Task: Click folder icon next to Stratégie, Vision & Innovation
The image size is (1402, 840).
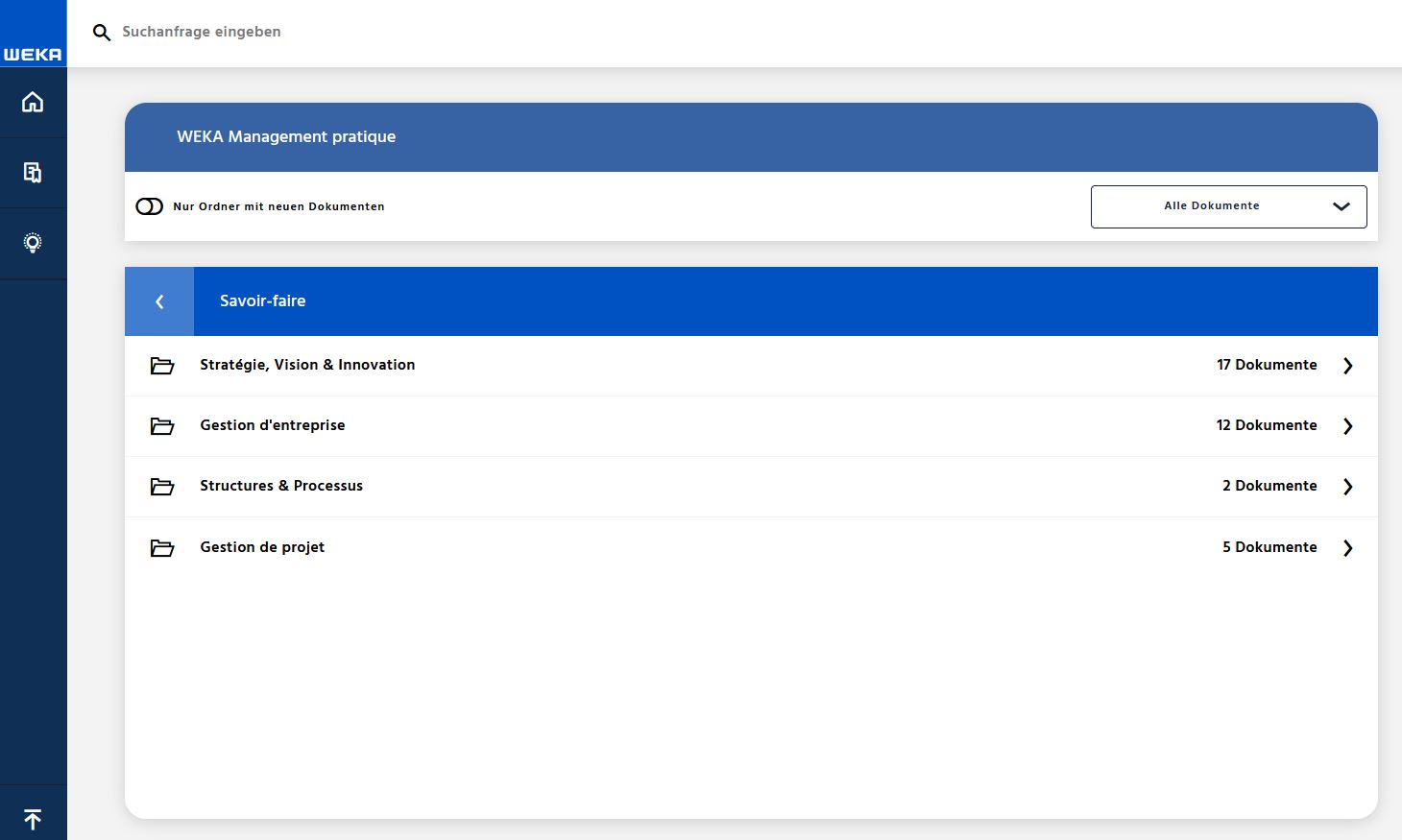Action: click(x=162, y=366)
